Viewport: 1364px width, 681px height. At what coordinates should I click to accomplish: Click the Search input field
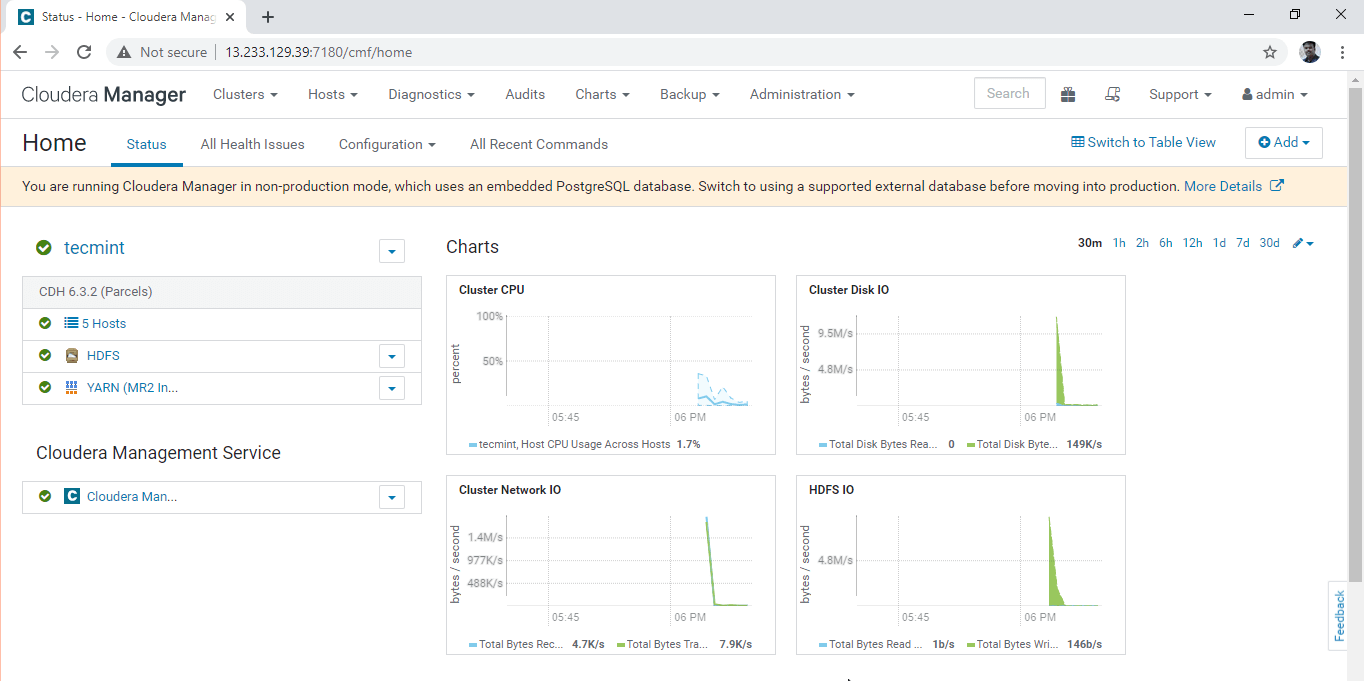tap(1009, 93)
